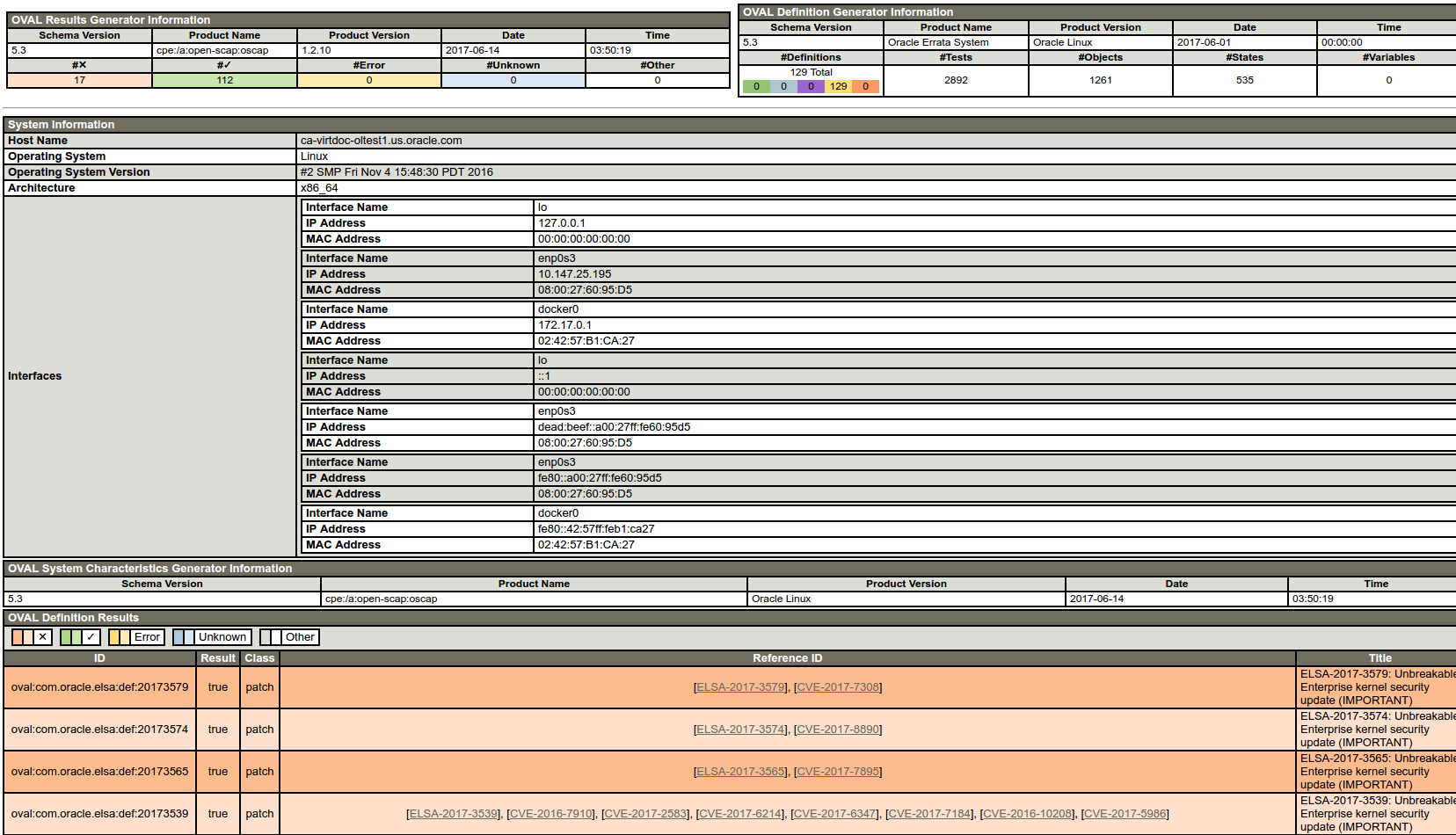Click the #Tests value 2892
This screenshot has width=1456, height=835.
click(x=956, y=80)
